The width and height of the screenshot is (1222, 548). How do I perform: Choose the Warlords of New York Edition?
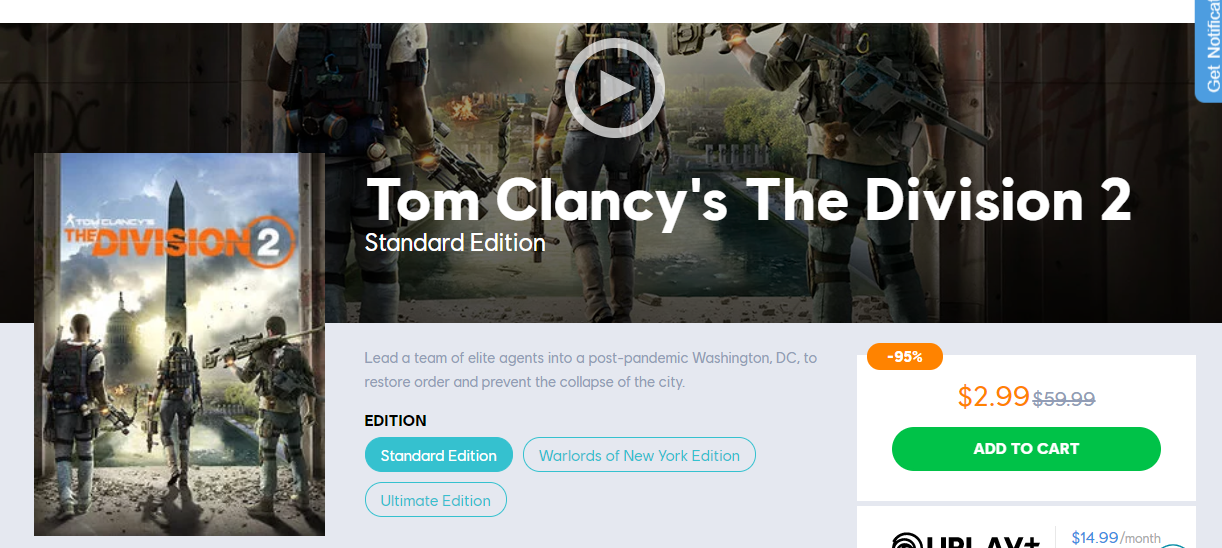tap(639, 455)
